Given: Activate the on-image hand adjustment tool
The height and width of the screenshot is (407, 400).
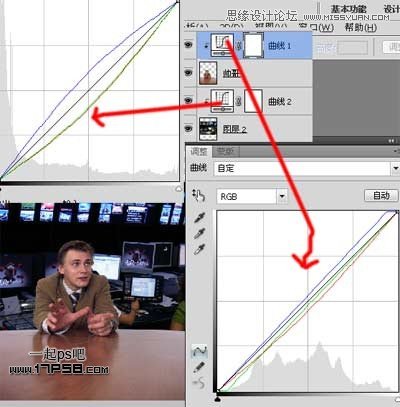Looking at the screenshot, I should click(x=199, y=195).
